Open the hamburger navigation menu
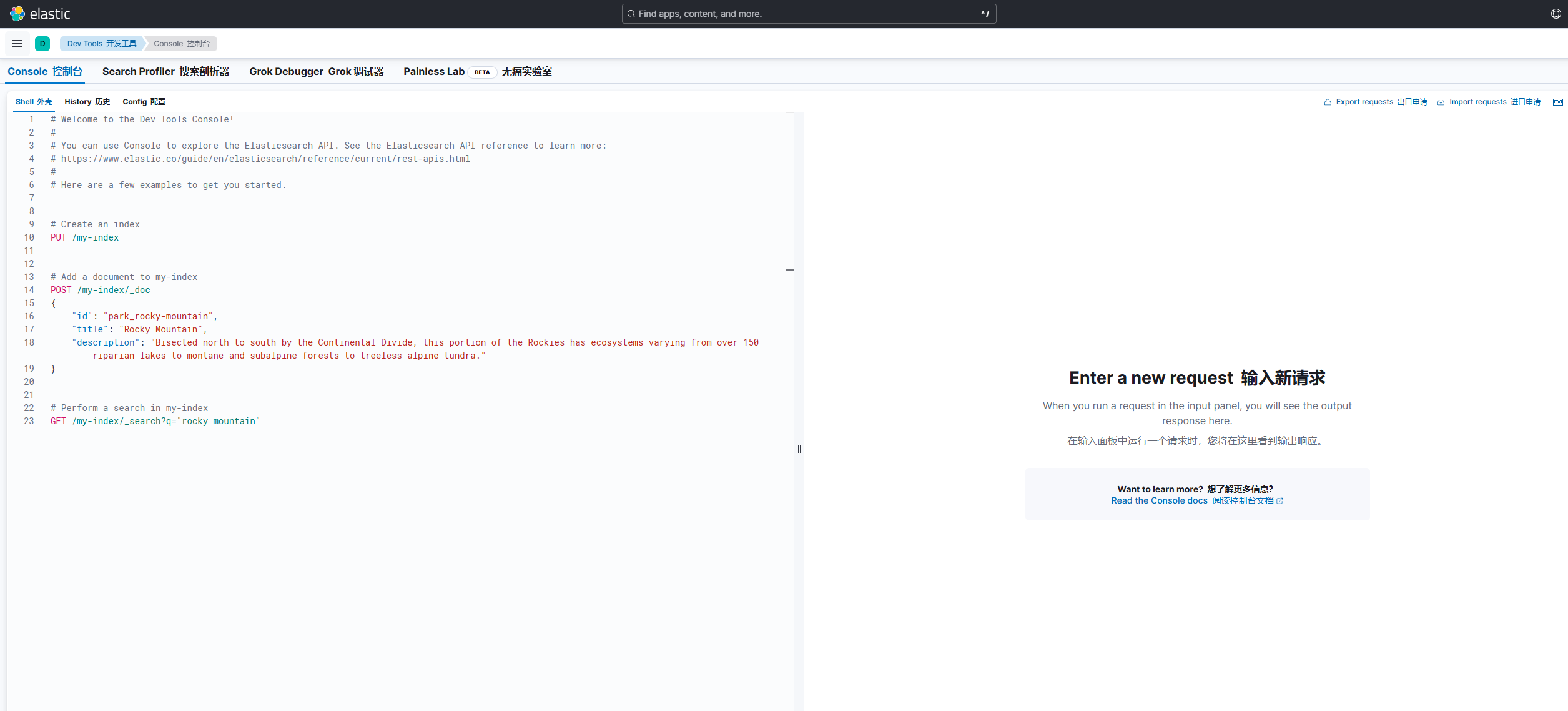The image size is (1568, 711). click(17, 44)
